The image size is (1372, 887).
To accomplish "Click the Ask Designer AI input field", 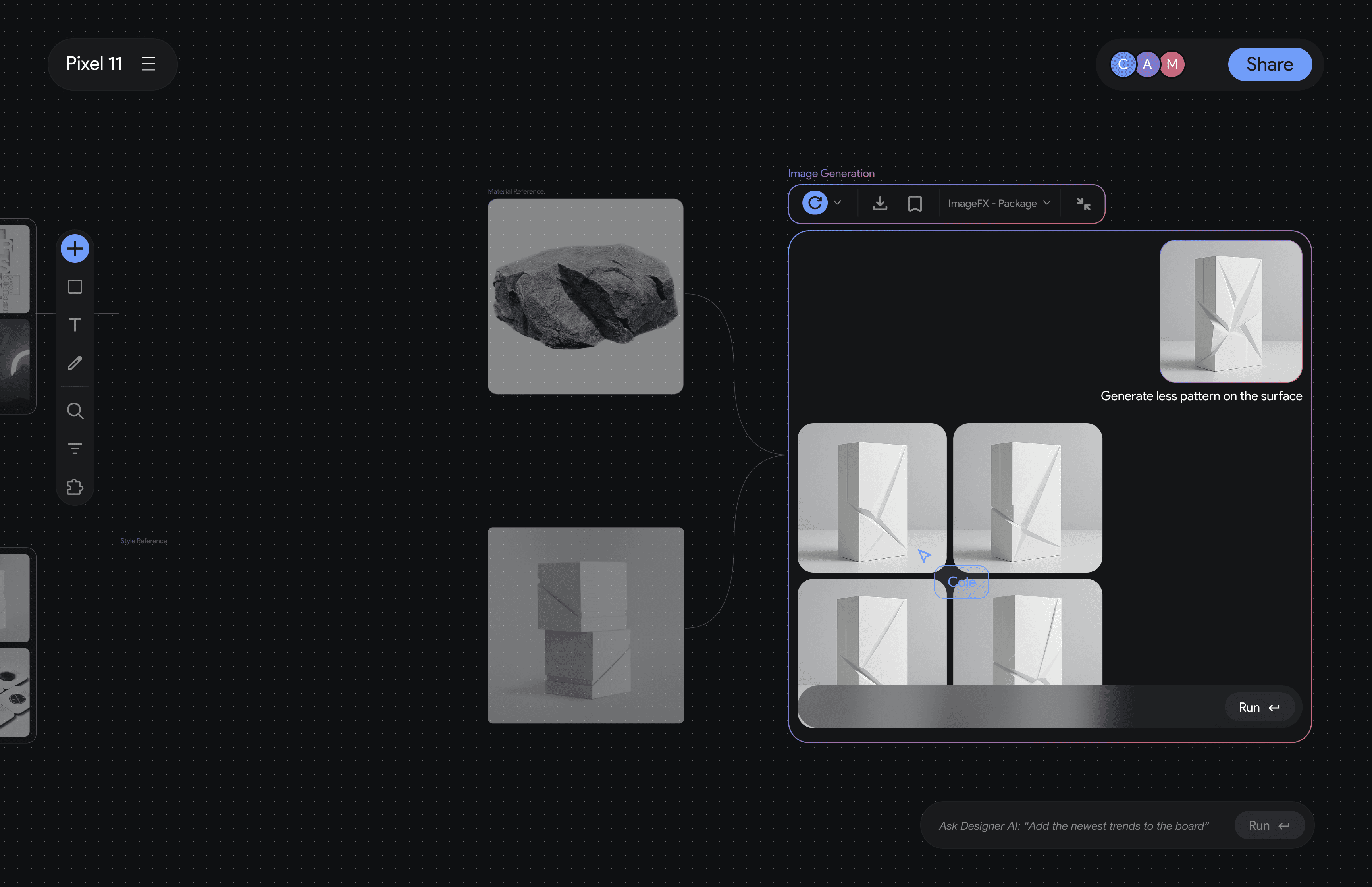I will 1074,826.
